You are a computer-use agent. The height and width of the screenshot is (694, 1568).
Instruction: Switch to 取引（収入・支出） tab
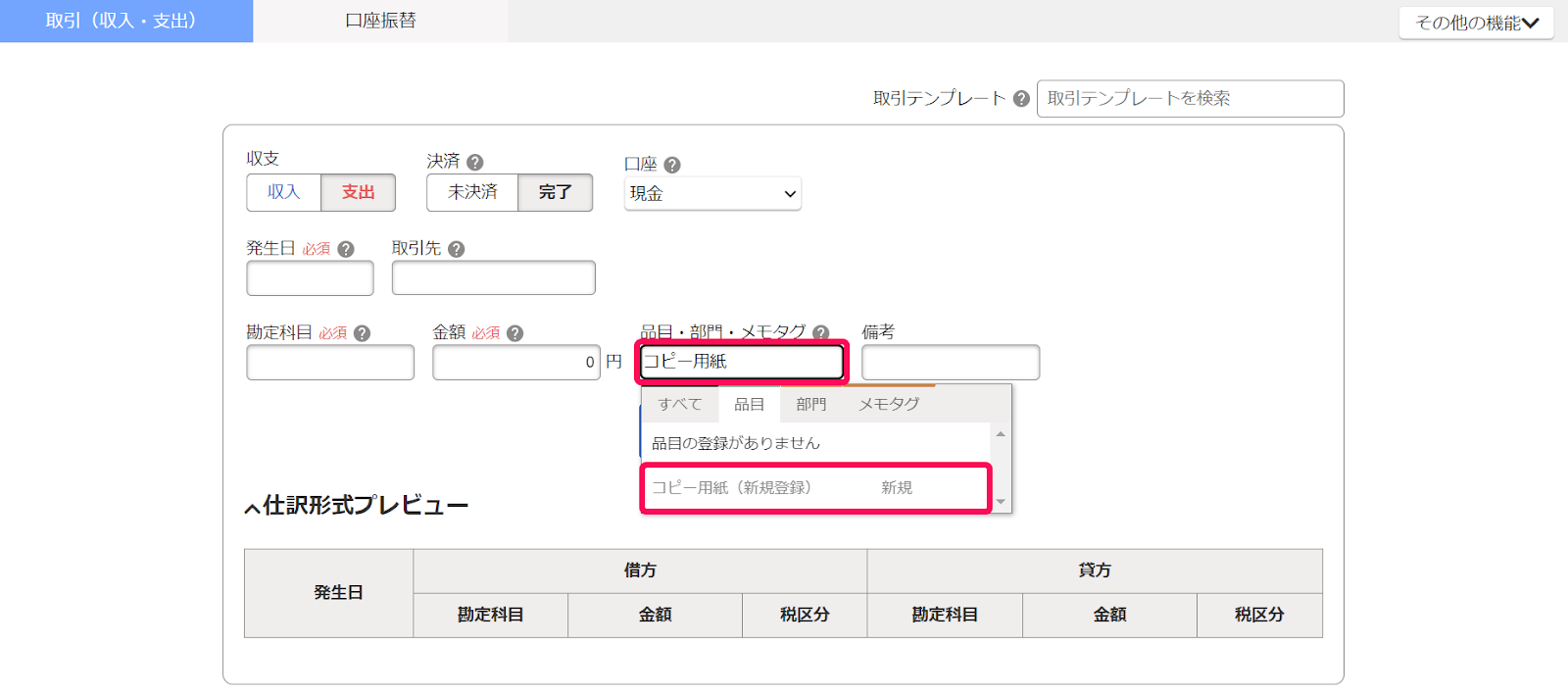coord(126,21)
